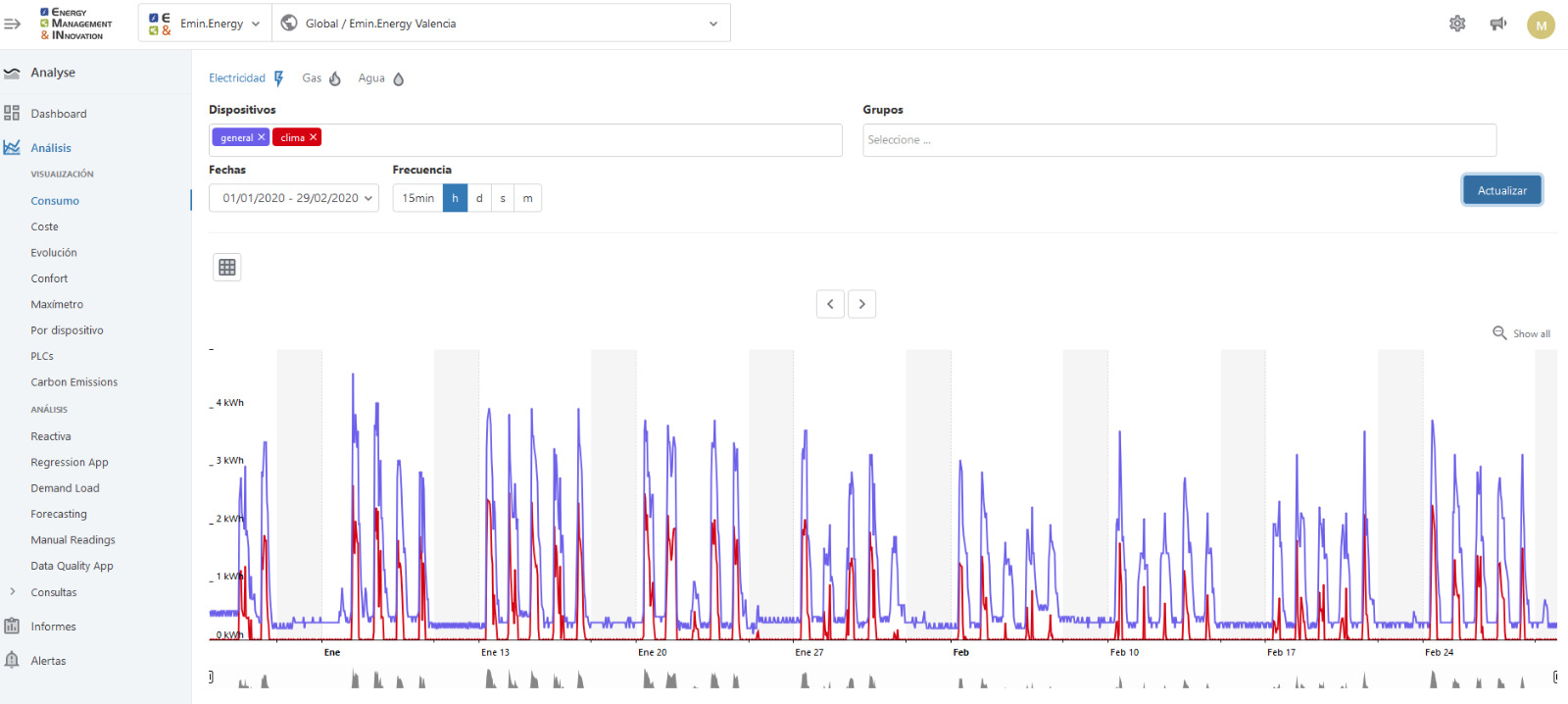
Task: Go to next chart period arrow
Action: pos(862,304)
